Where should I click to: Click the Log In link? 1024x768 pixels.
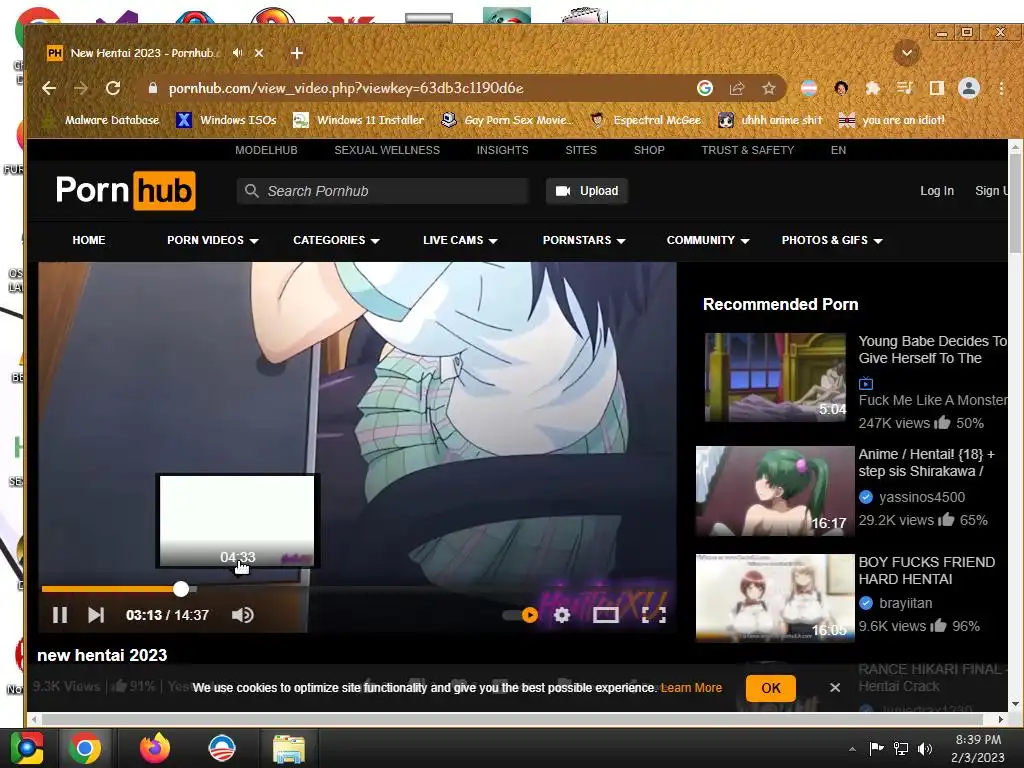(936, 191)
